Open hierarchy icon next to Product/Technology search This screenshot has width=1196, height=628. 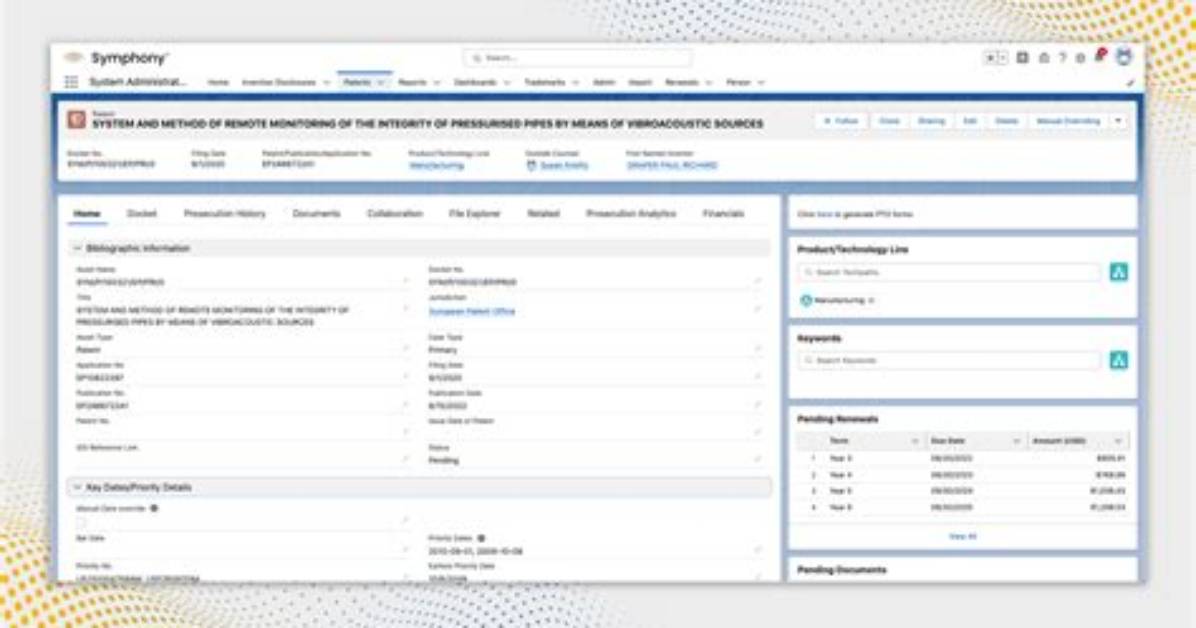click(1118, 272)
